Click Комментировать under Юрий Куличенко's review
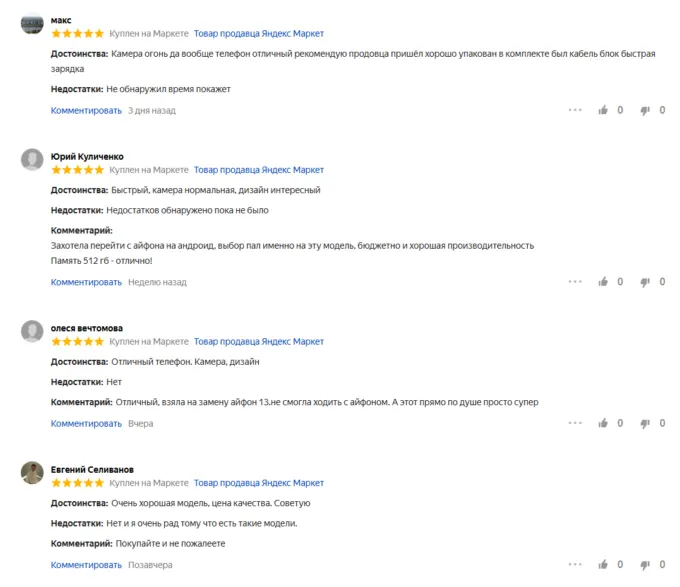 [x=86, y=282]
